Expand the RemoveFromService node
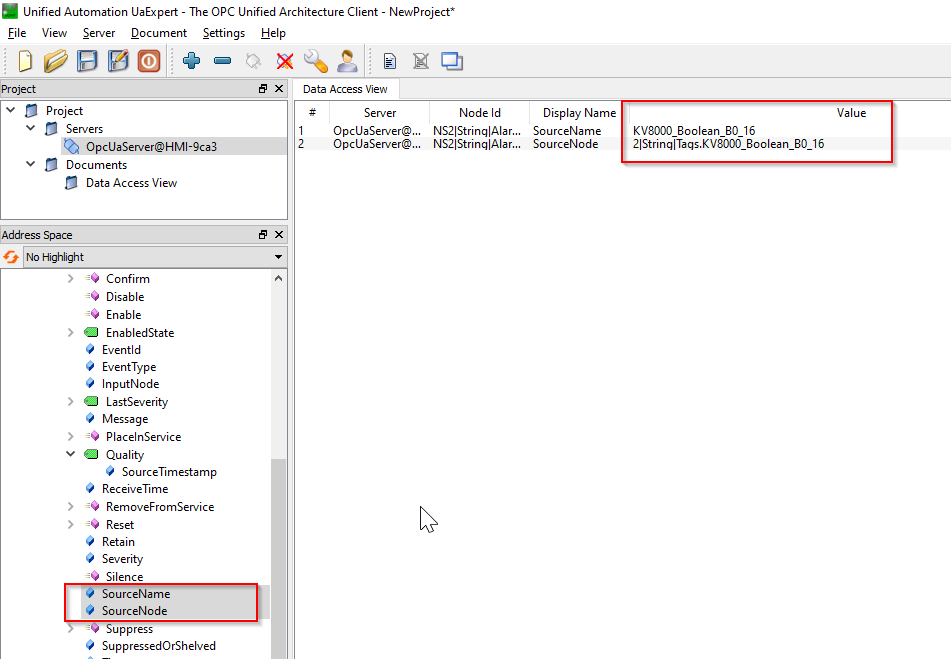Image resolution: width=951 pixels, height=659 pixels. click(70, 506)
